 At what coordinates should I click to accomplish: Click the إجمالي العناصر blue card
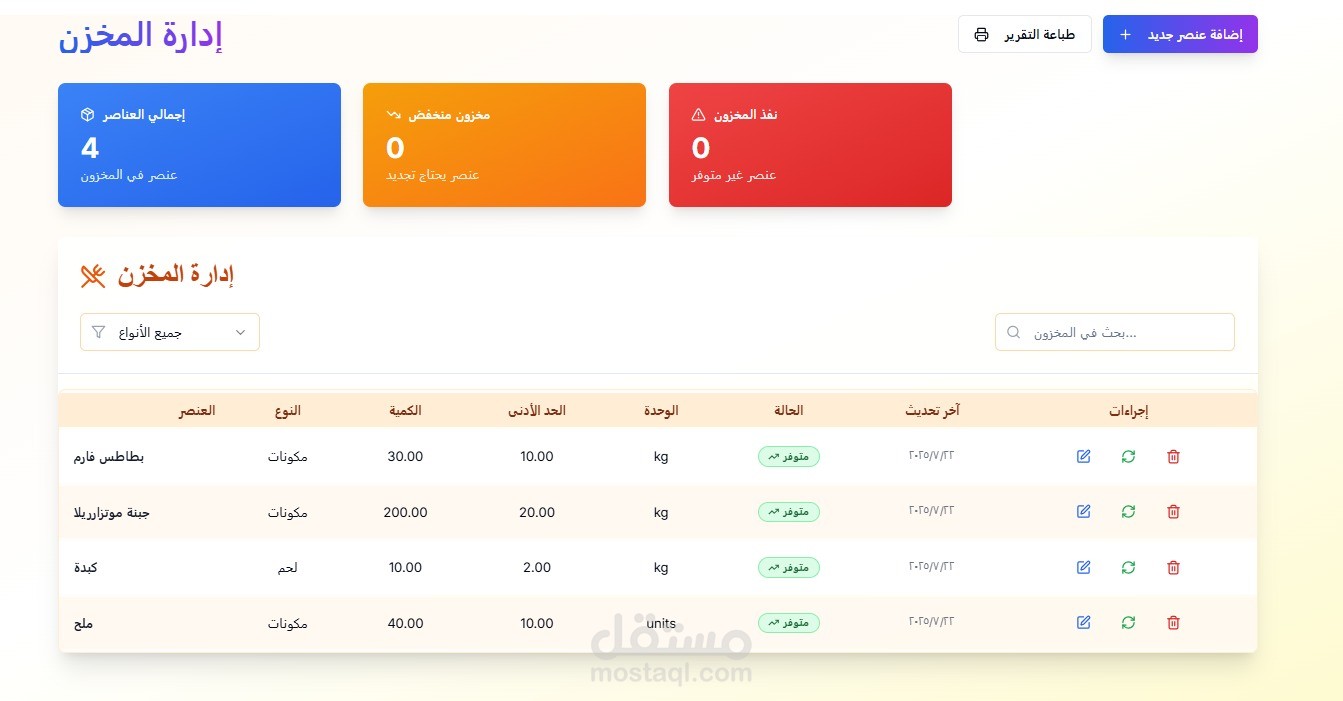199,145
